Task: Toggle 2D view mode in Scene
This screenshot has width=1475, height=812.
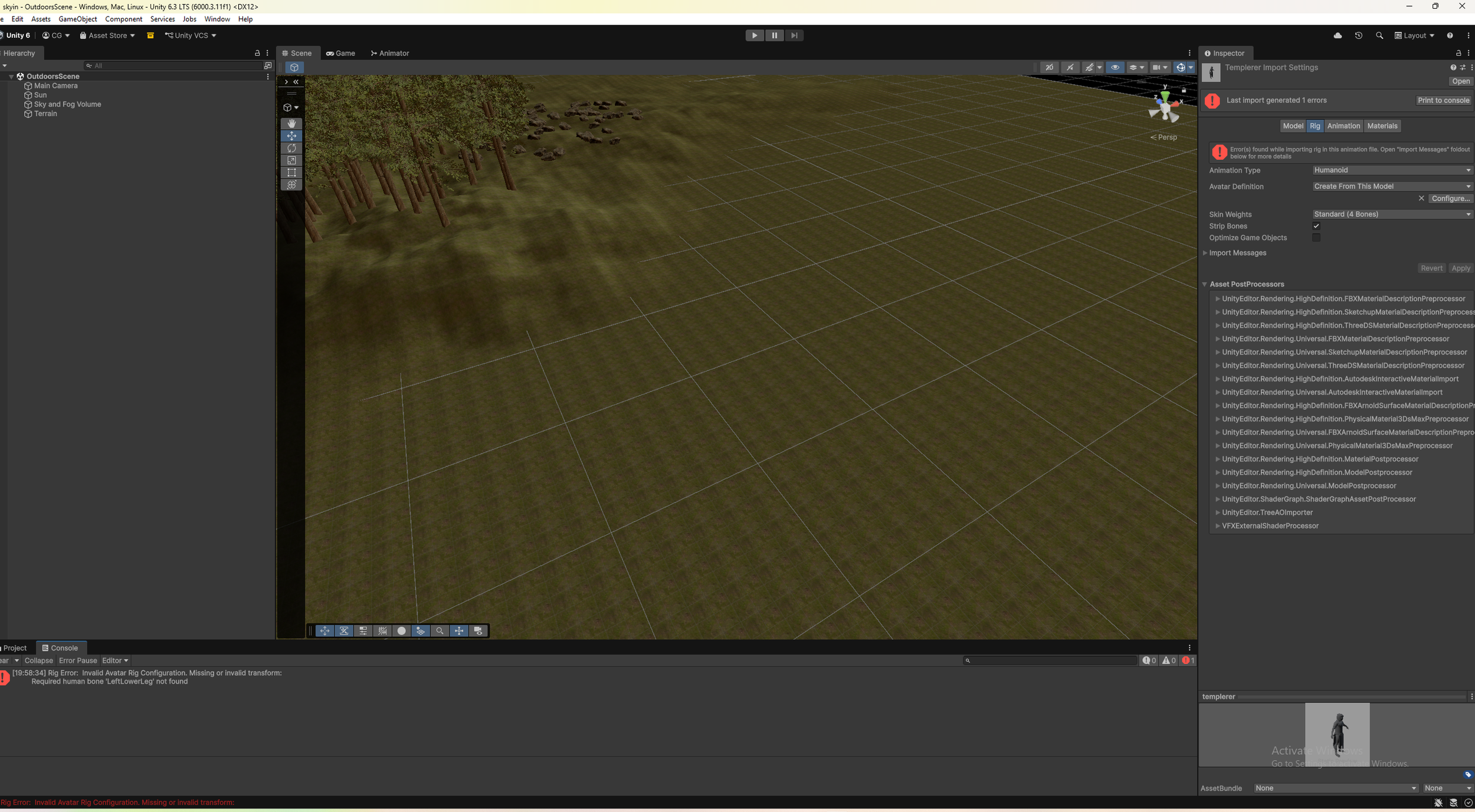Action: point(1049,68)
